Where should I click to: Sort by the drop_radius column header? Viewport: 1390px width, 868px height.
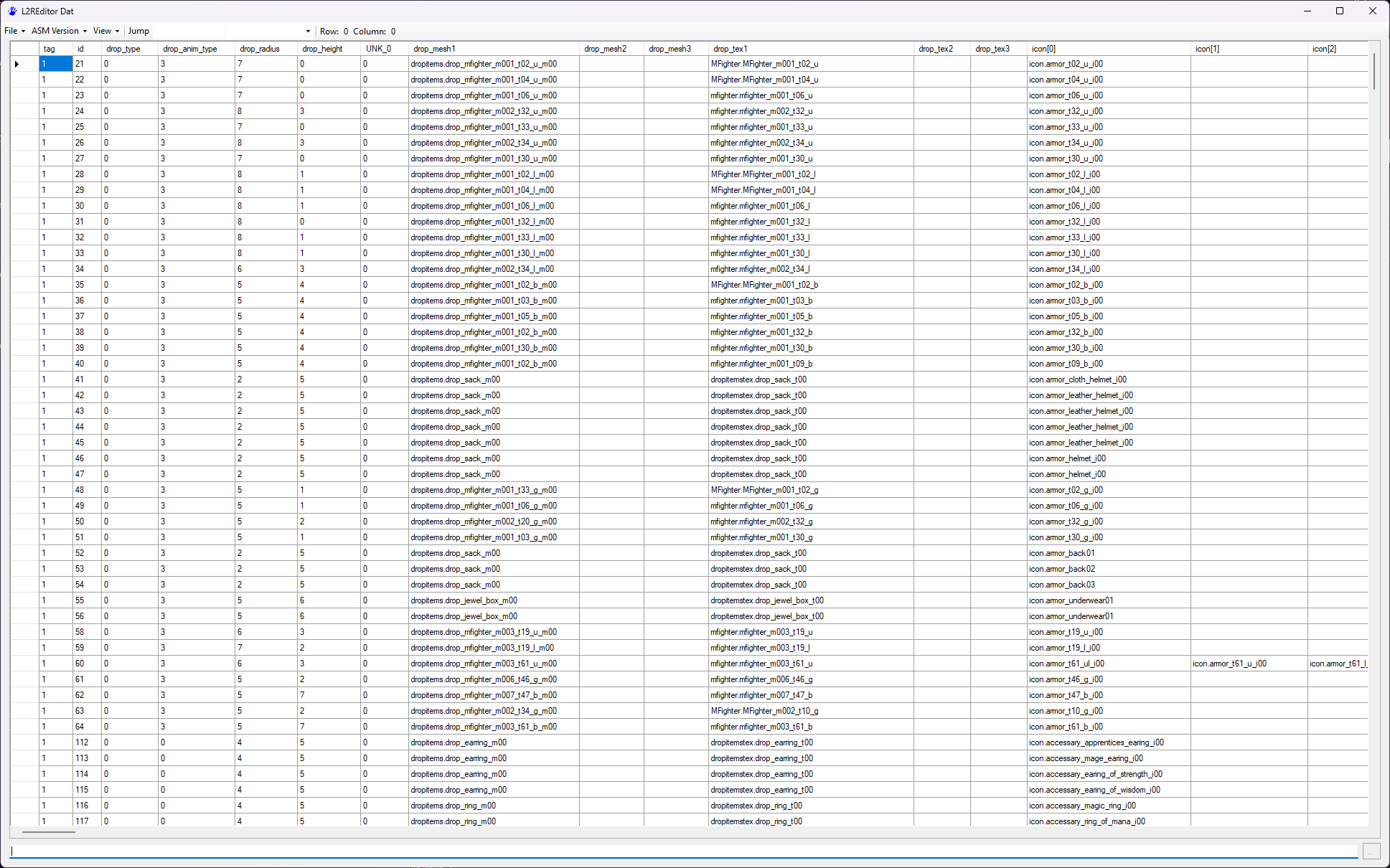(260, 49)
